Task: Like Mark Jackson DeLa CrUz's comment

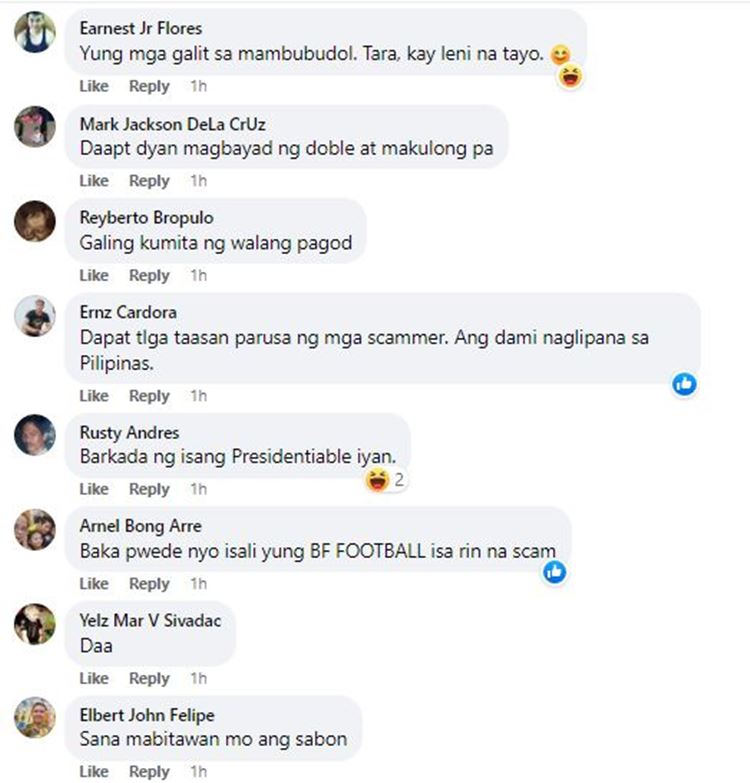Action: pyautogui.click(x=94, y=181)
